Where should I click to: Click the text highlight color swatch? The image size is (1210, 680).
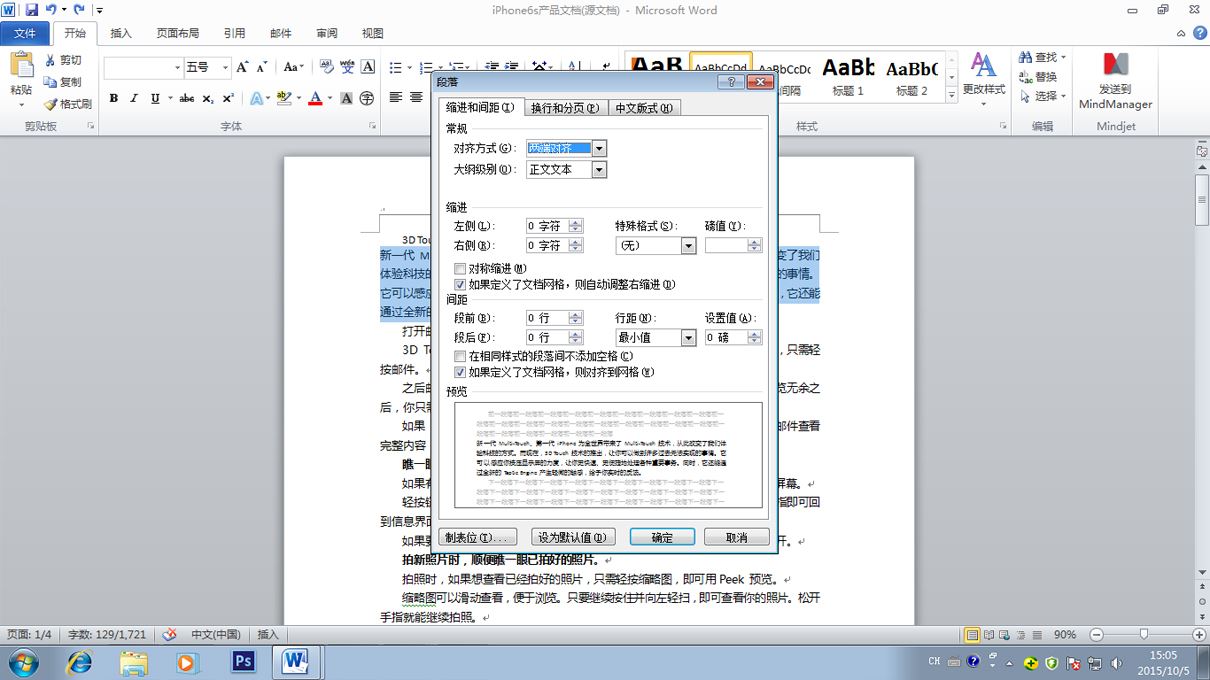[283, 98]
